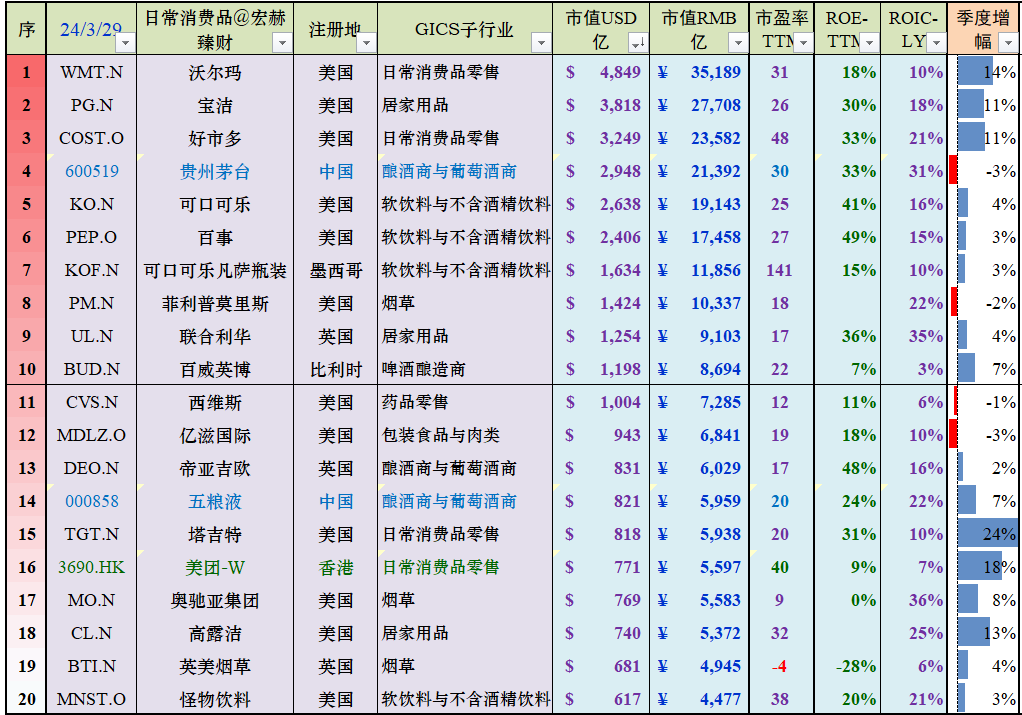
Task: Select ticker cell KOF.N
Action: (91, 270)
